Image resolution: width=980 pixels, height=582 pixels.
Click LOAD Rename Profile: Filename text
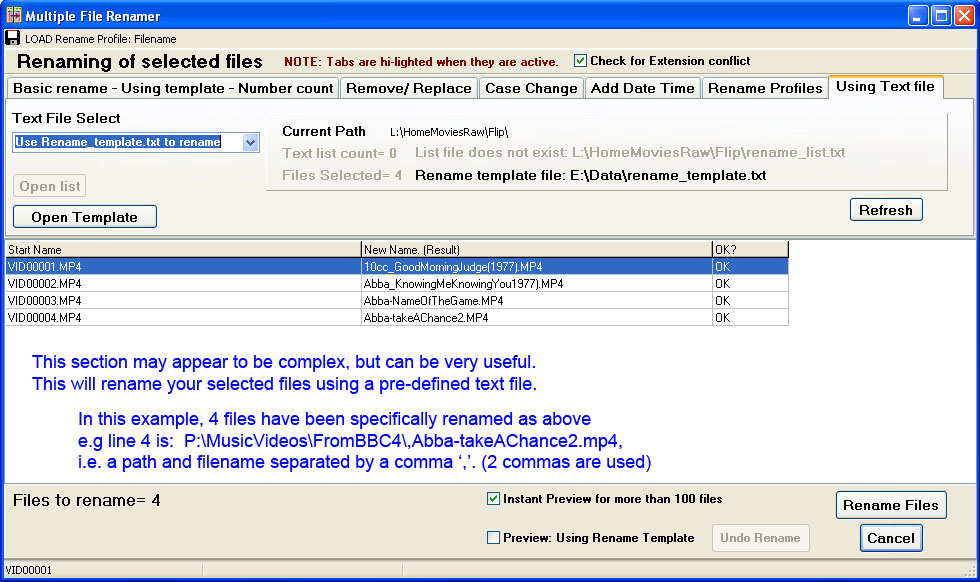pos(101,39)
